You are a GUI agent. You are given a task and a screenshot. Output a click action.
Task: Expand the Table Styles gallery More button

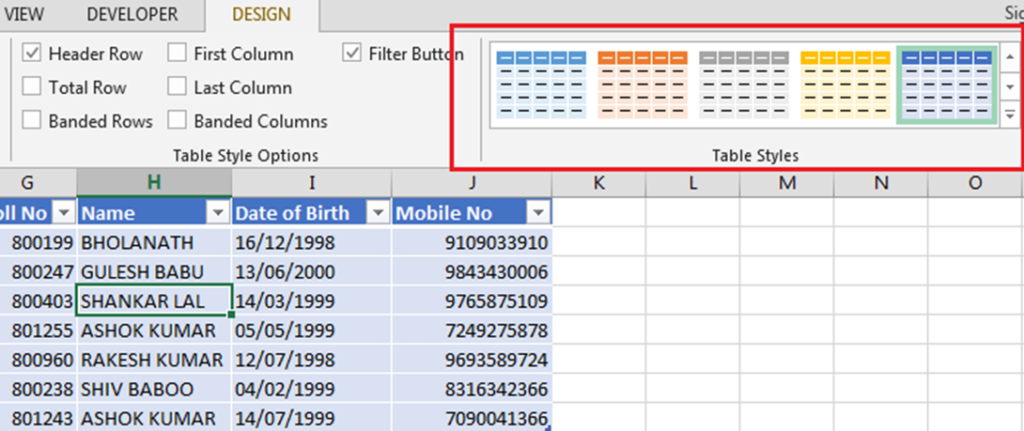pyautogui.click(x=1010, y=115)
